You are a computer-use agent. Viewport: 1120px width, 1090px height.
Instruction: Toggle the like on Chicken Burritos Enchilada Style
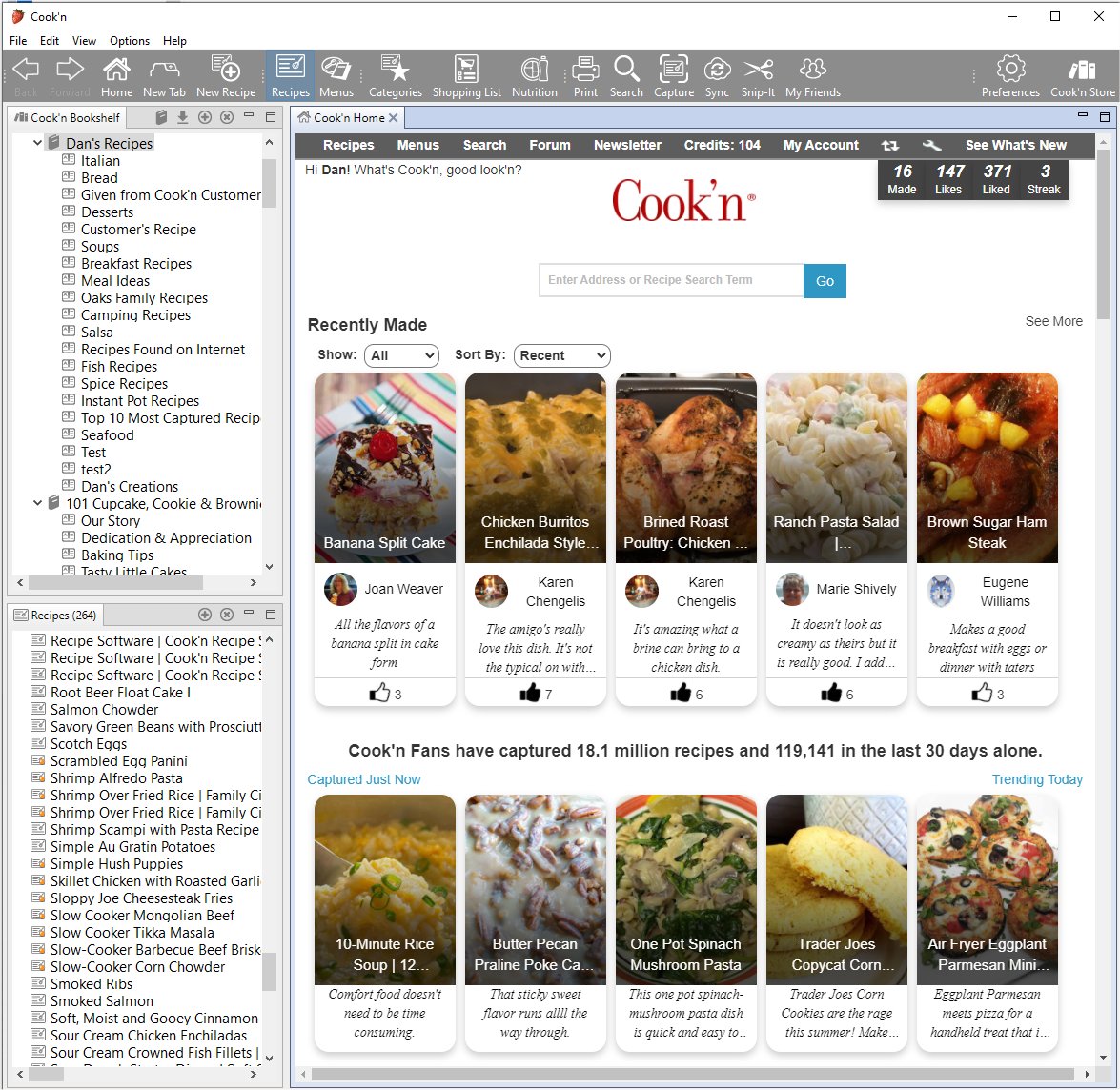(x=530, y=693)
